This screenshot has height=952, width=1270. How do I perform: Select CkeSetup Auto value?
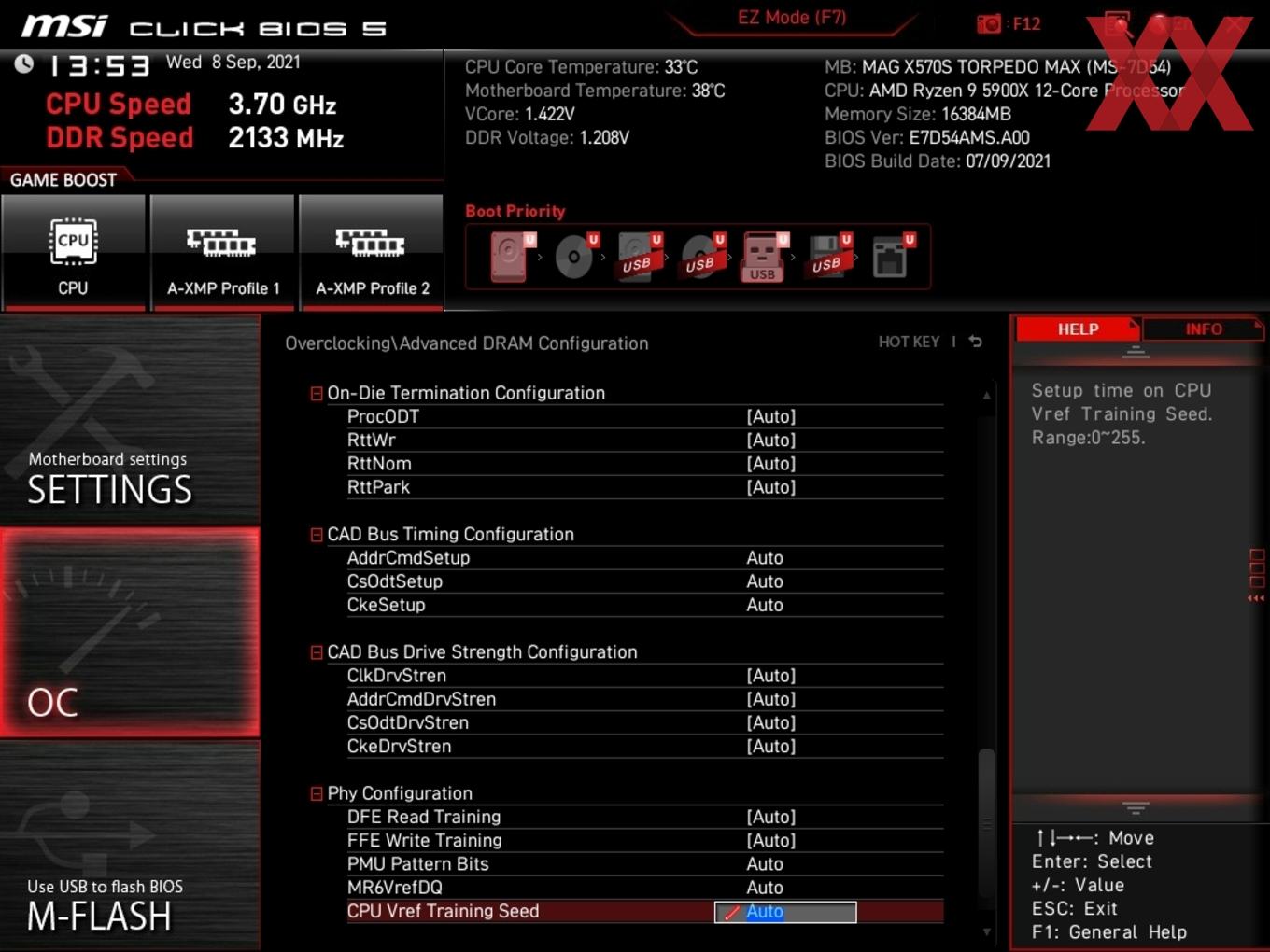(x=765, y=605)
